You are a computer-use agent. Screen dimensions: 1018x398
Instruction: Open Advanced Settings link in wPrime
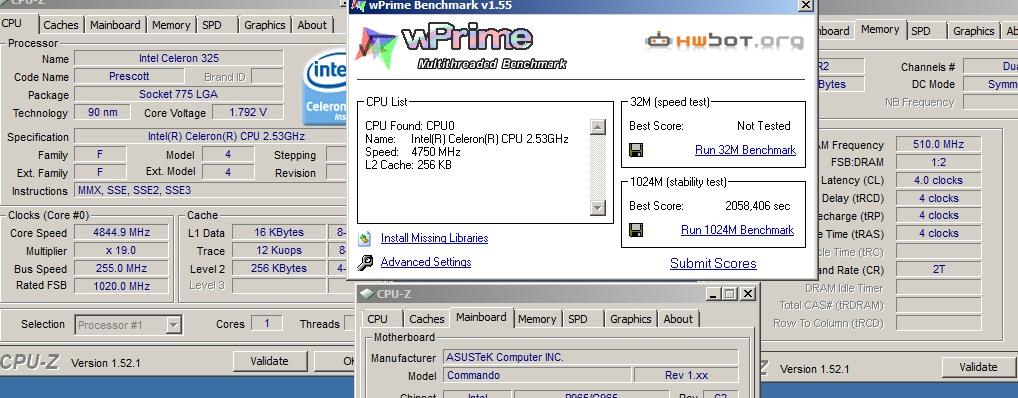(x=426, y=262)
